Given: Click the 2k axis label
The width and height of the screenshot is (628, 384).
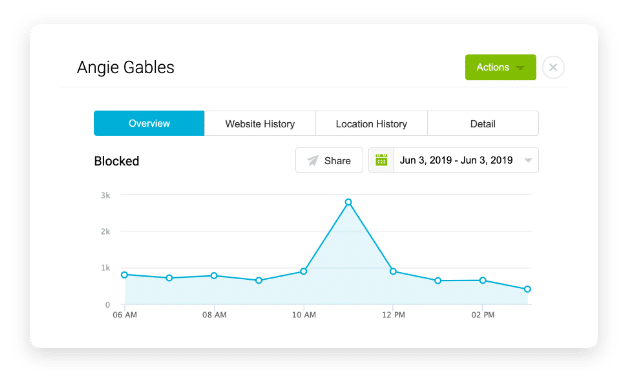Looking at the screenshot, I should [105, 231].
